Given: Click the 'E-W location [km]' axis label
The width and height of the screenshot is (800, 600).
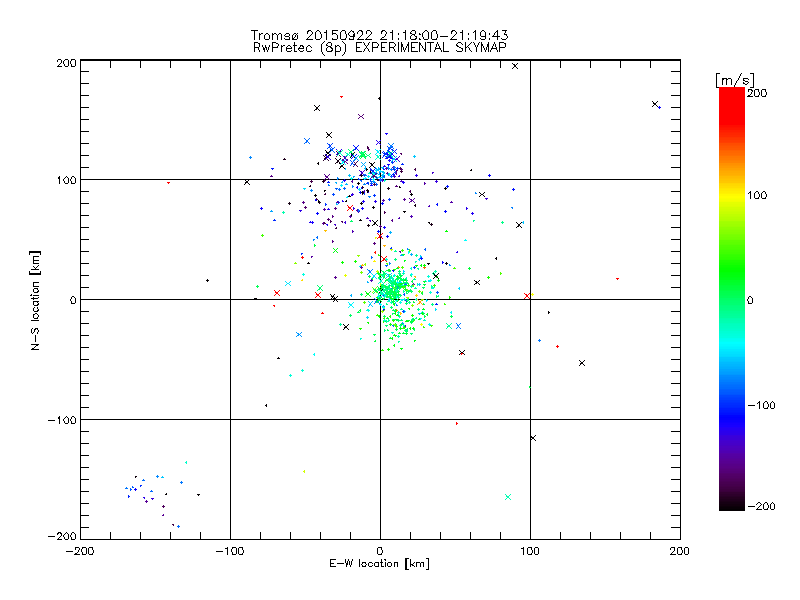Looking at the screenshot, I should [379, 564].
